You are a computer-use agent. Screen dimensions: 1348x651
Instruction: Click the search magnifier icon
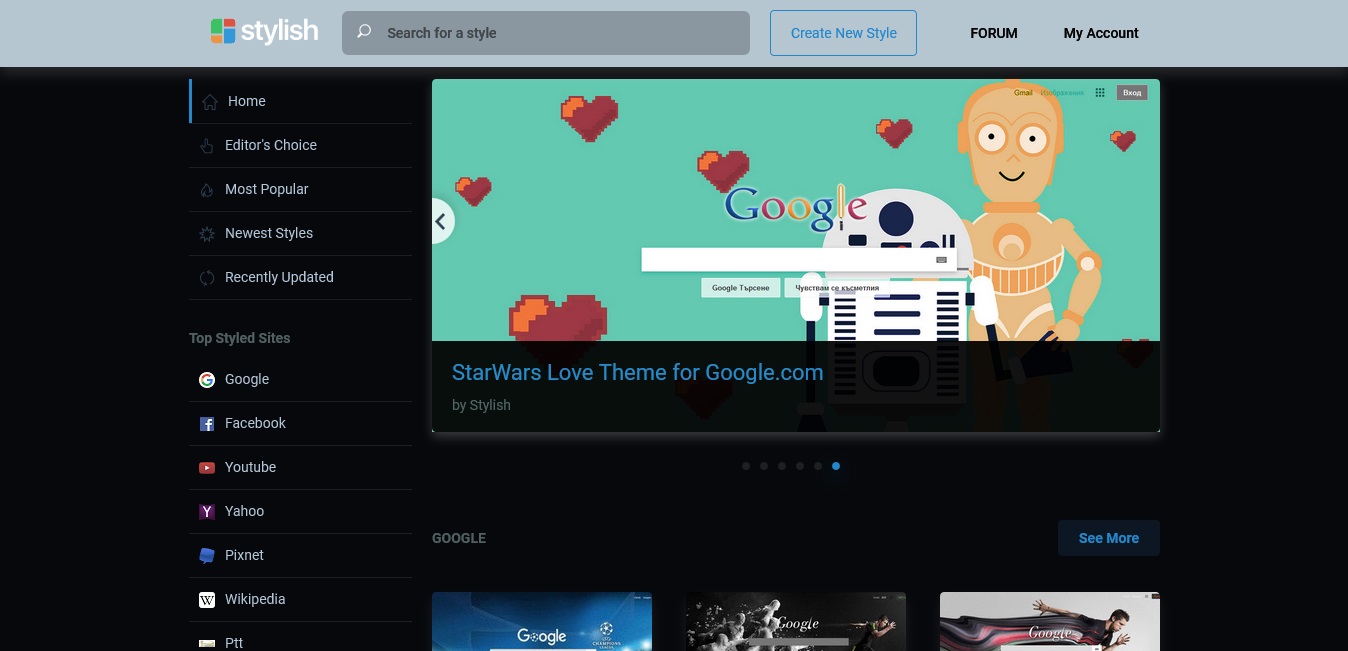365,32
